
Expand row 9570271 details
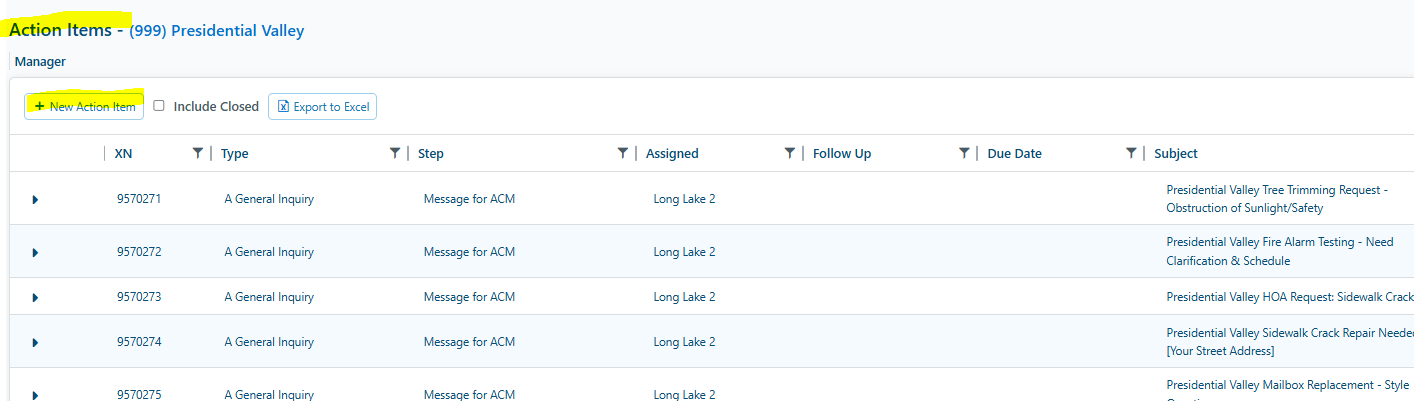35,199
